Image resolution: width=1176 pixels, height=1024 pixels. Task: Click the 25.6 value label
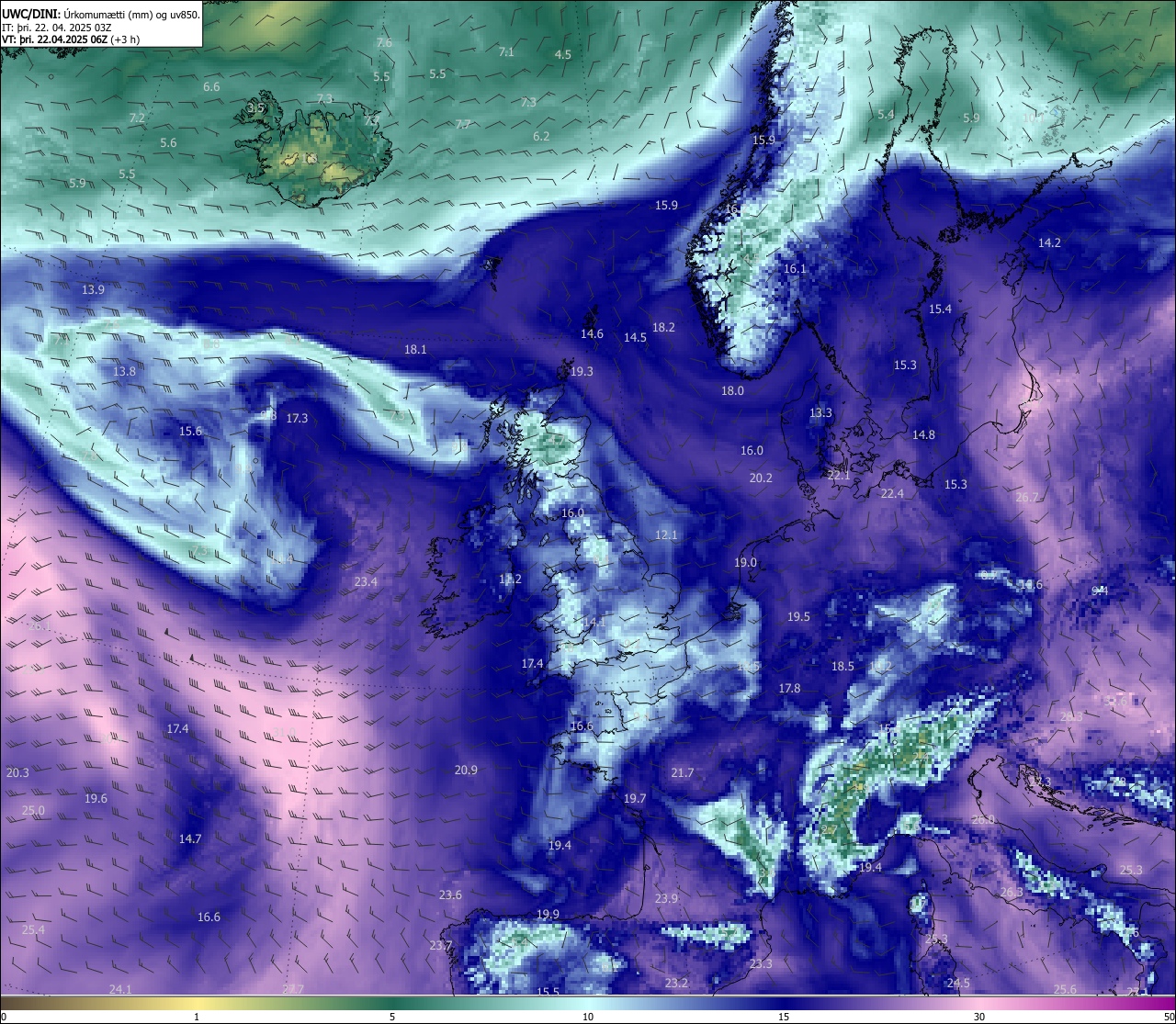click(x=1065, y=989)
